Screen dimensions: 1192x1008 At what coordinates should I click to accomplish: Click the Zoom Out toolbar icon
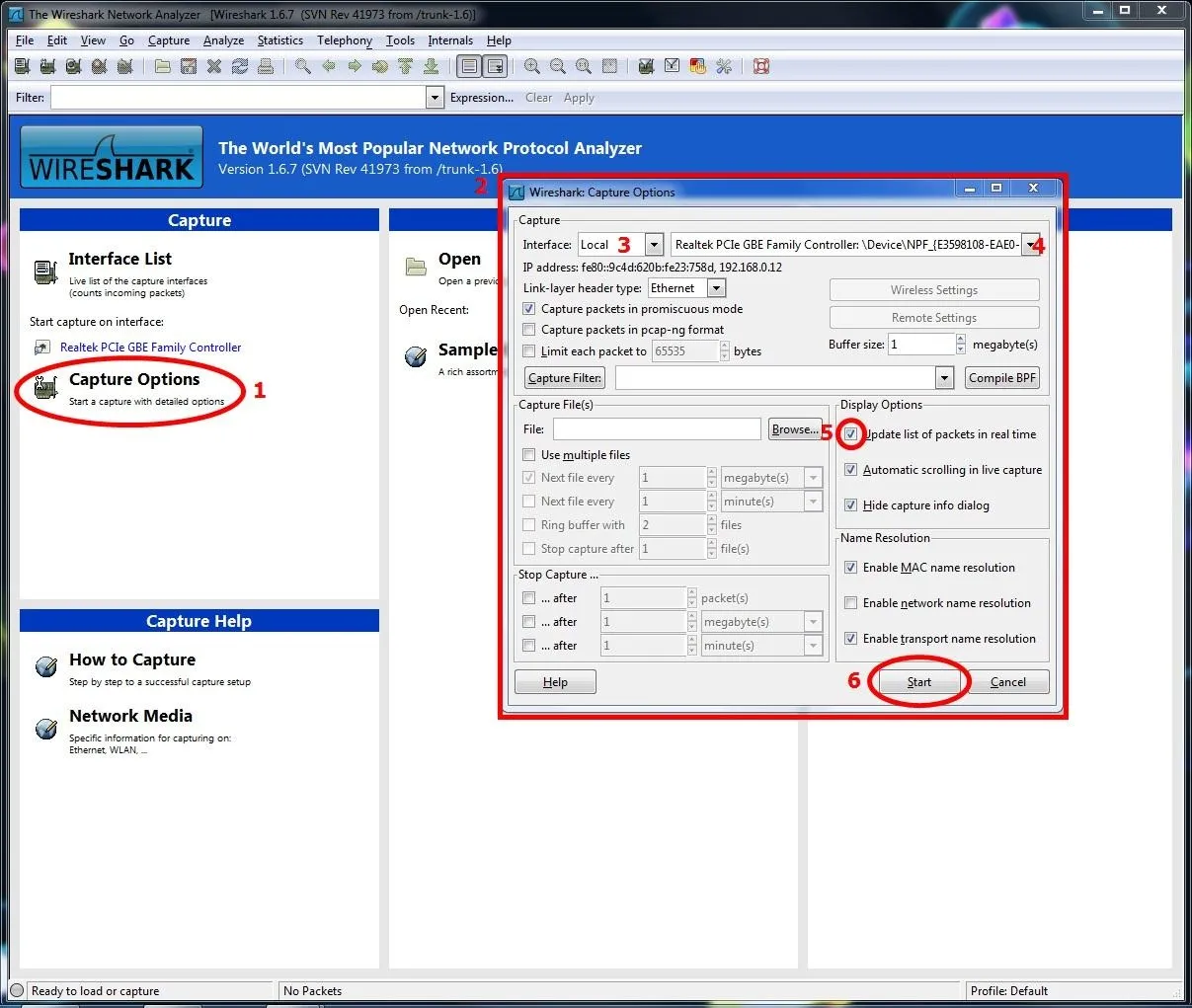click(x=558, y=66)
